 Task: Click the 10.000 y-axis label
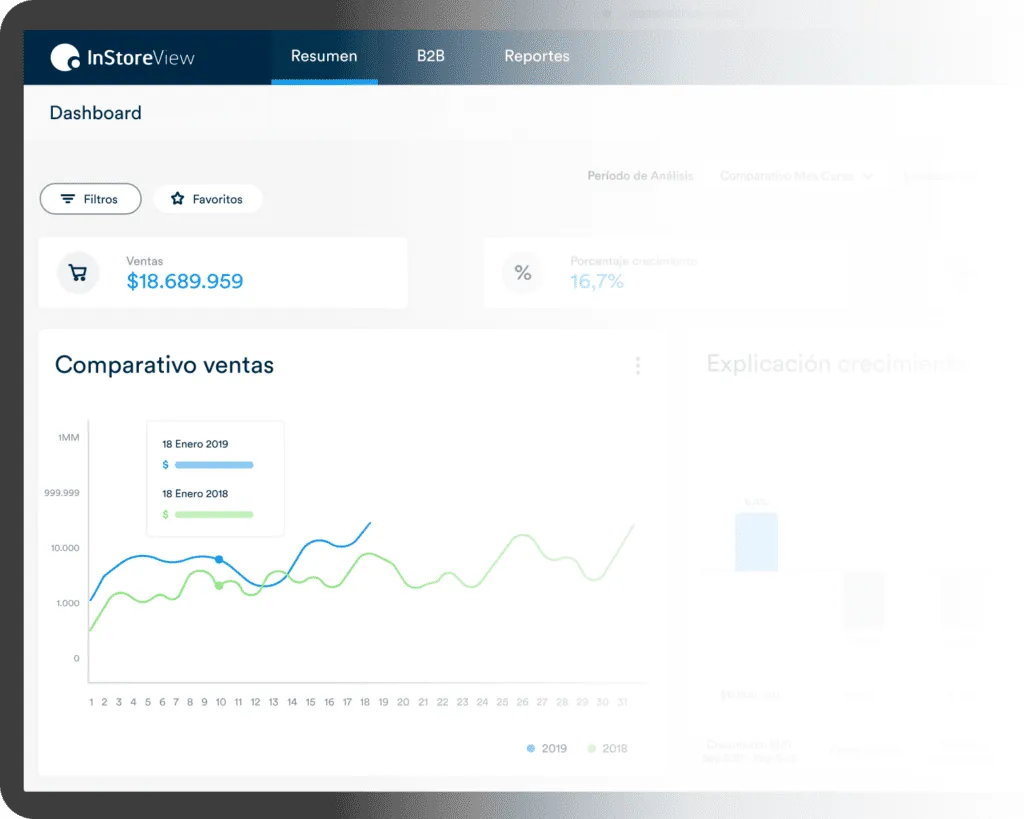pyautogui.click(x=65, y=548)
